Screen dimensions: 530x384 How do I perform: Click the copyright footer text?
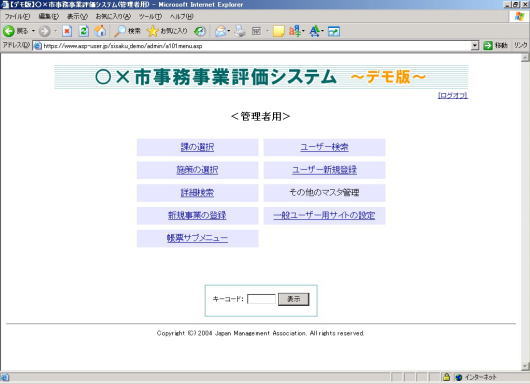(x=261, y=333)
